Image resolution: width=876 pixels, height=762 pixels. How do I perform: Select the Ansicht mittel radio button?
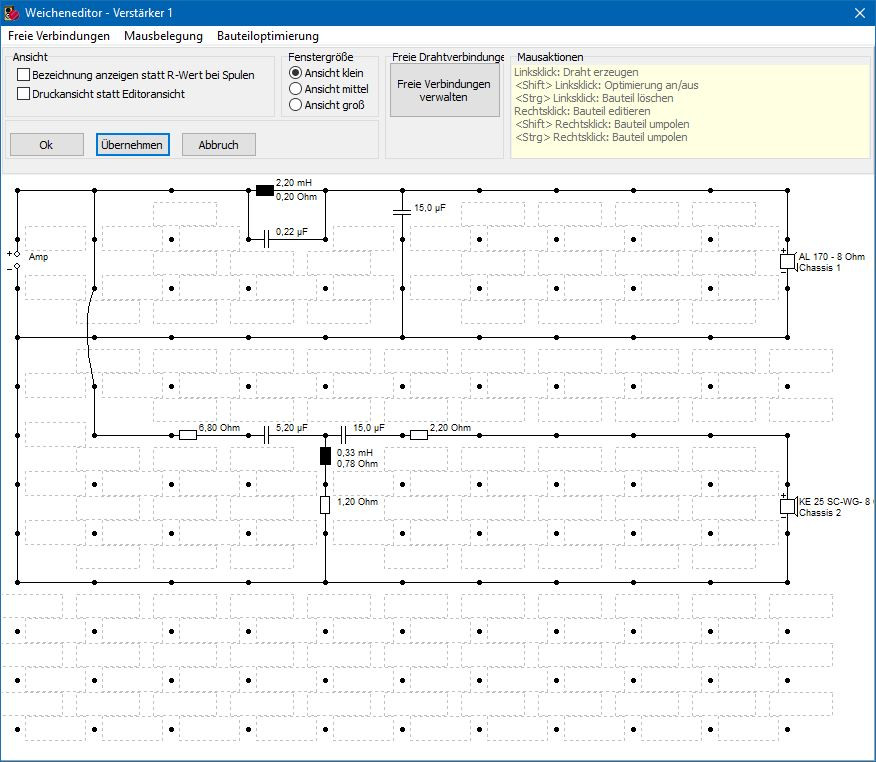coord(295,89)
